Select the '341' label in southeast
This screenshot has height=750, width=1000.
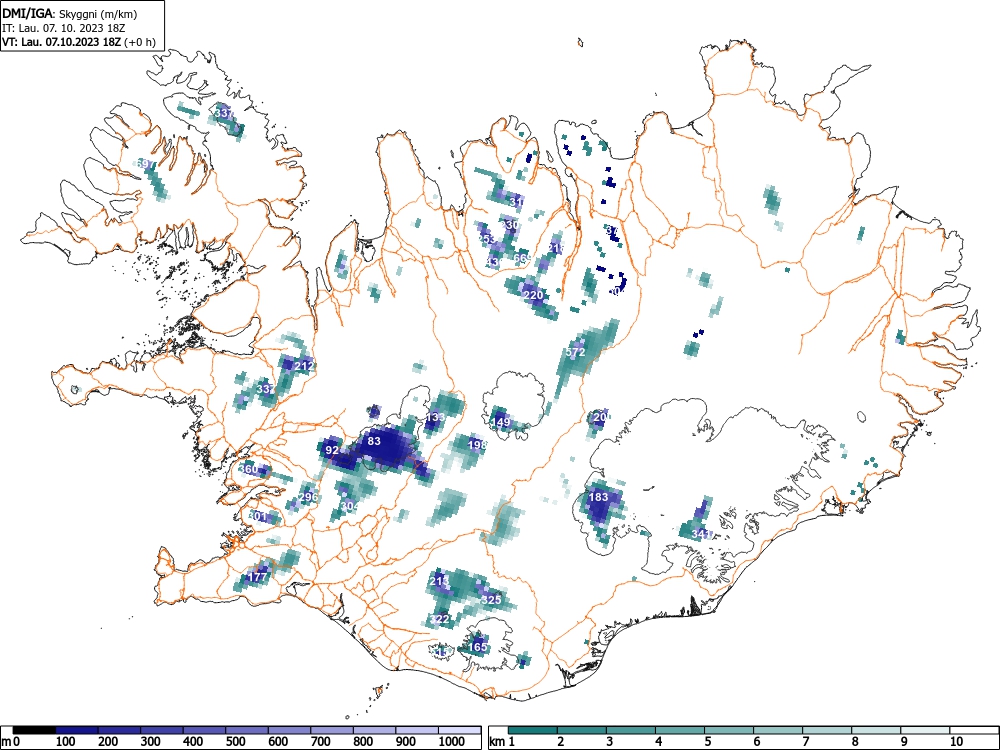click(x=702, y=534)
